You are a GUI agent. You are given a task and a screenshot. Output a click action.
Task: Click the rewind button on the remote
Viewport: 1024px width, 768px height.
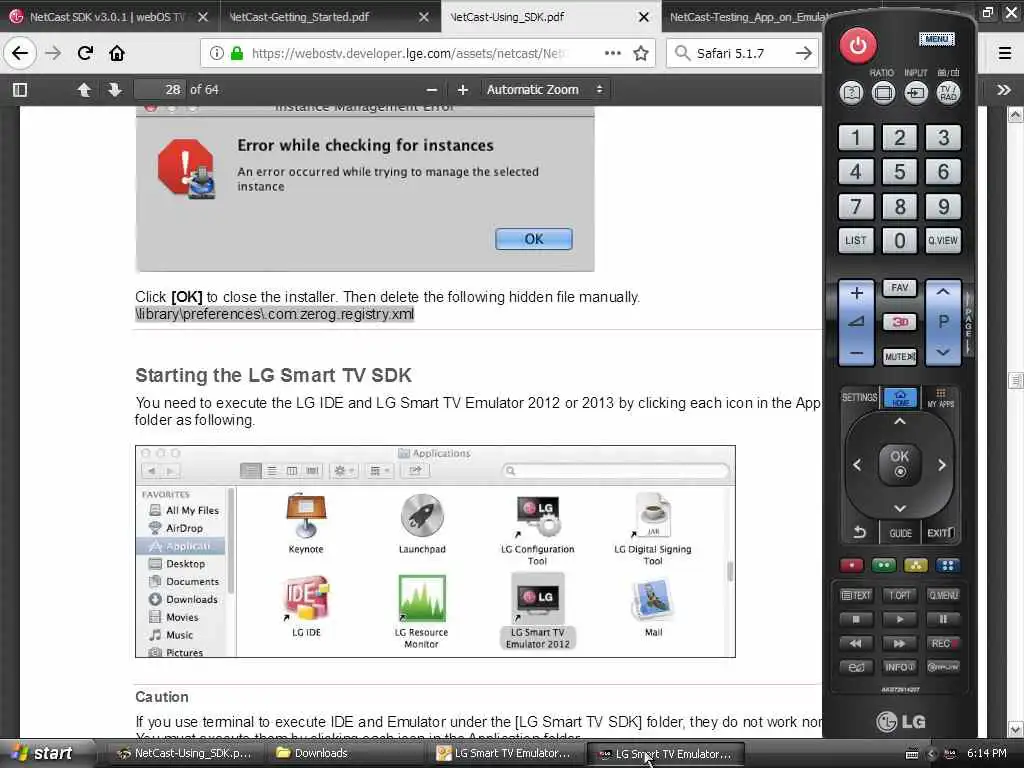click(856, 643)
